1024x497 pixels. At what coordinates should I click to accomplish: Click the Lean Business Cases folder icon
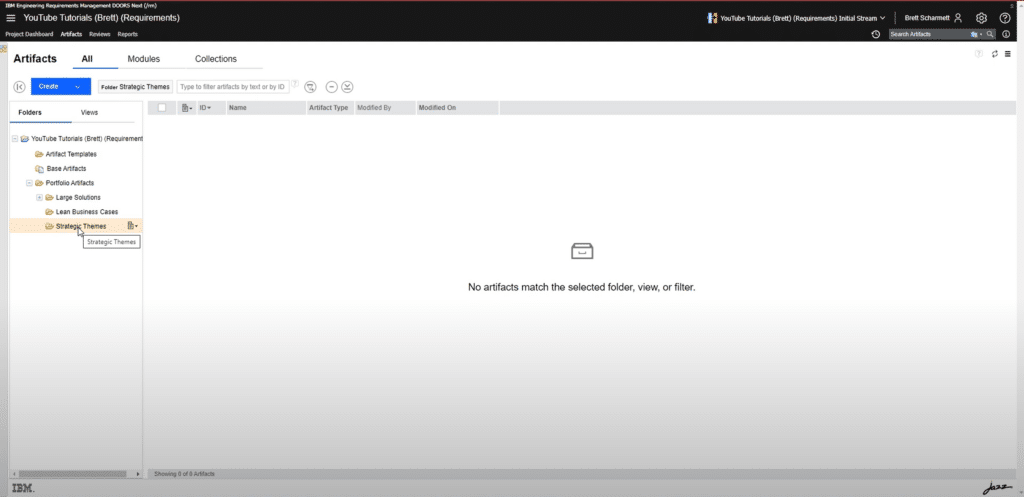[49, 212]
